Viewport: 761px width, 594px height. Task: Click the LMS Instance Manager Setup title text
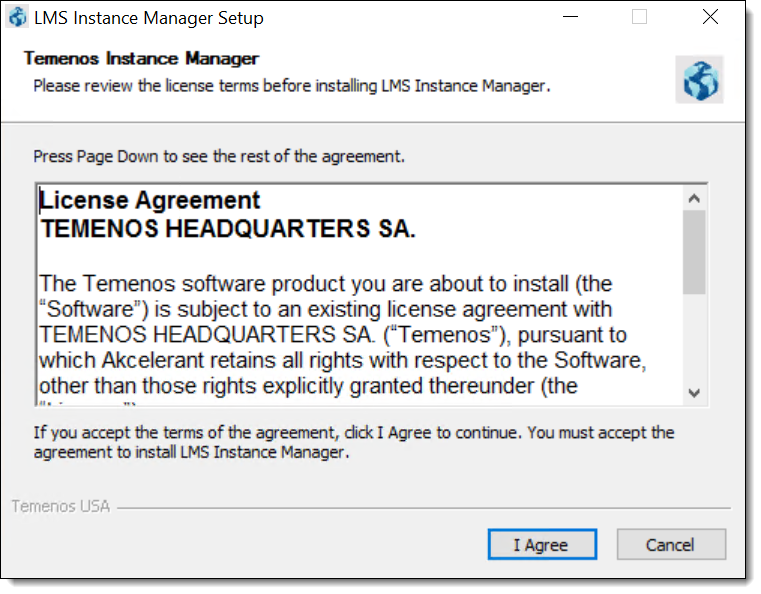(149, 18)
